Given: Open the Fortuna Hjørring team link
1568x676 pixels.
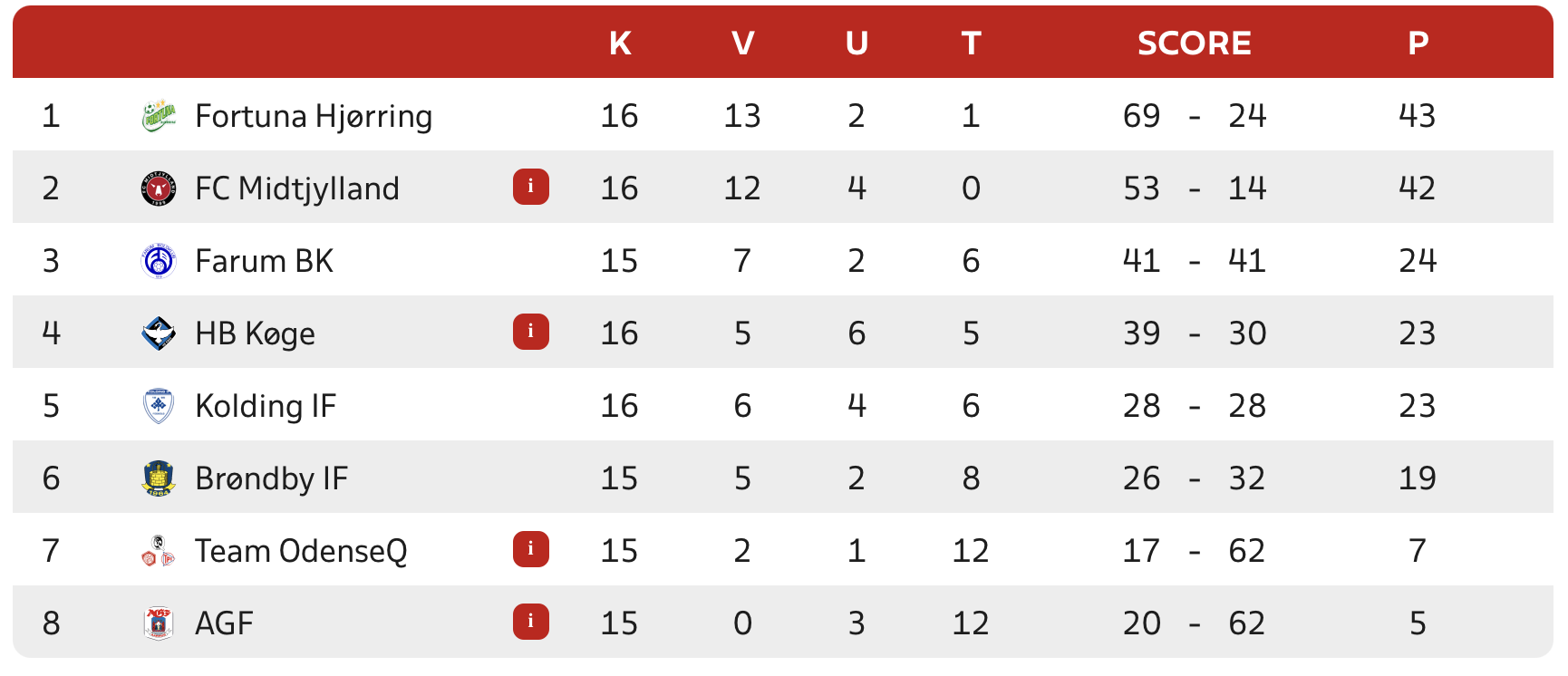Looking at the screenshot, I should [314, 116].
